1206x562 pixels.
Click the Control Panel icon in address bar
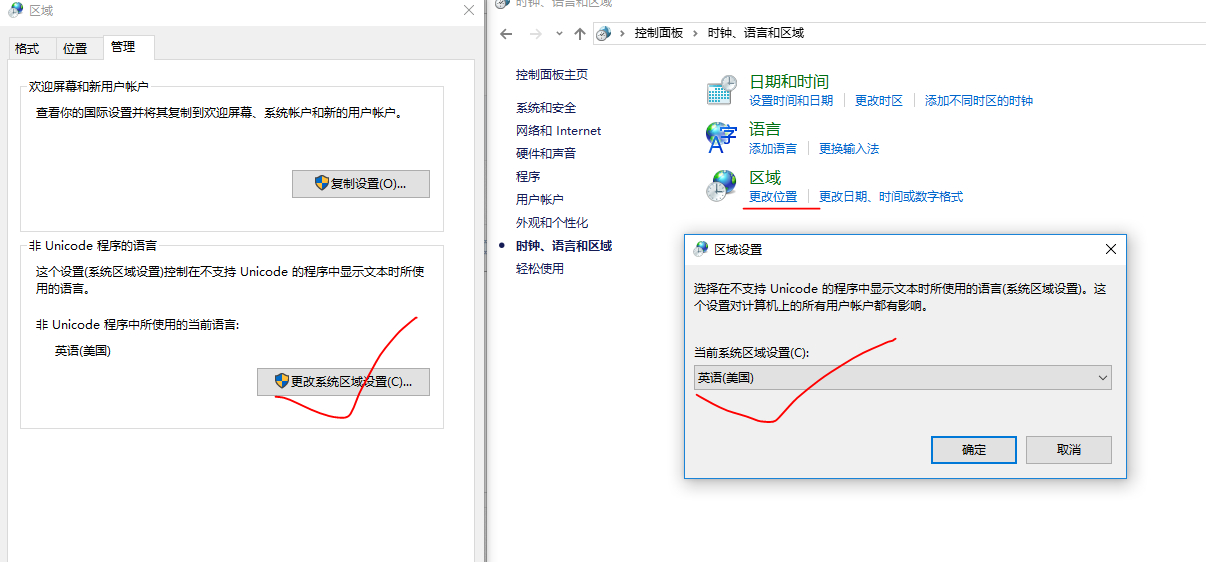pyautogui.click(x=603, y=33)
